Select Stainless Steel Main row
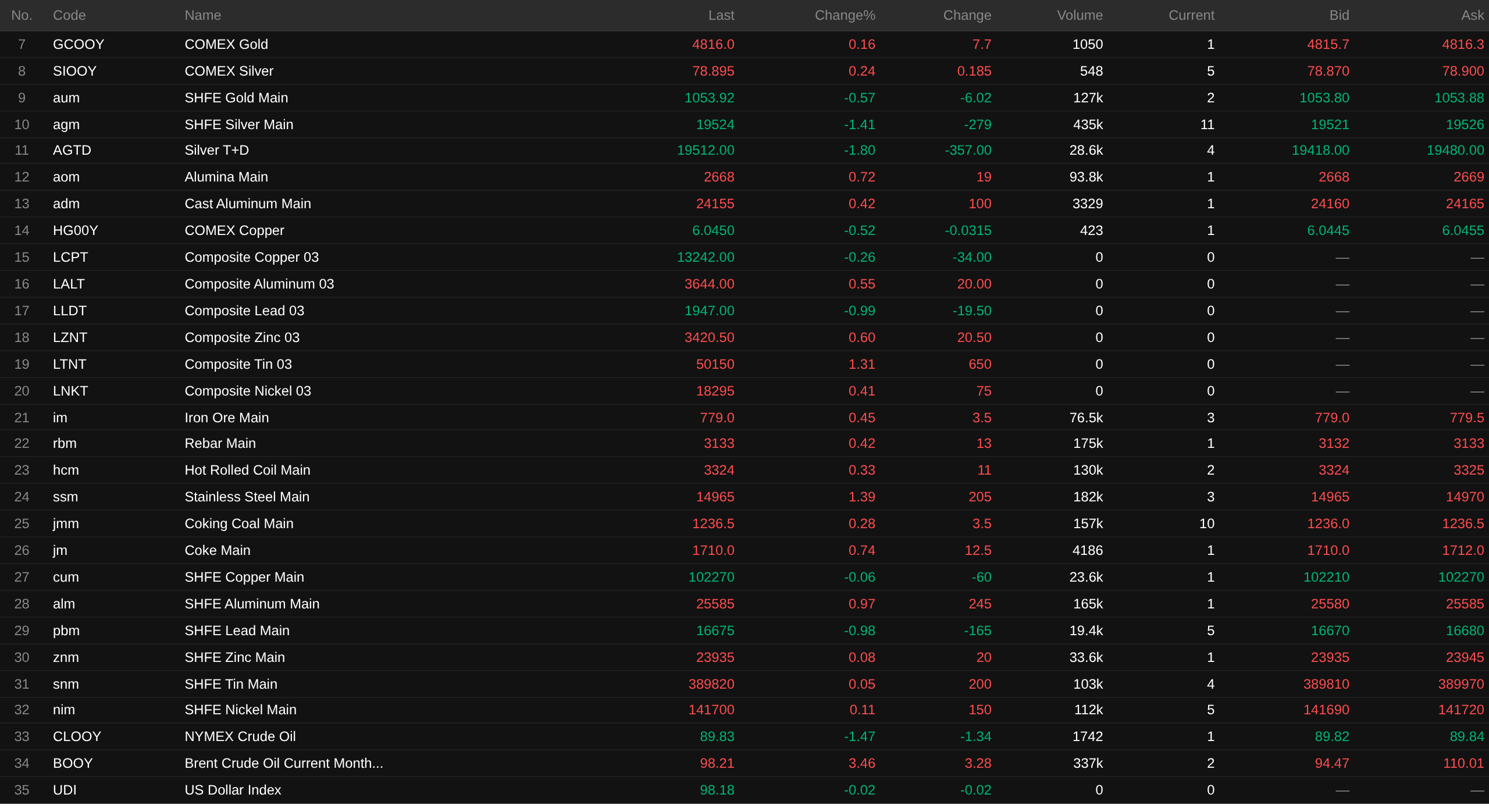 [x=247, y=497]
